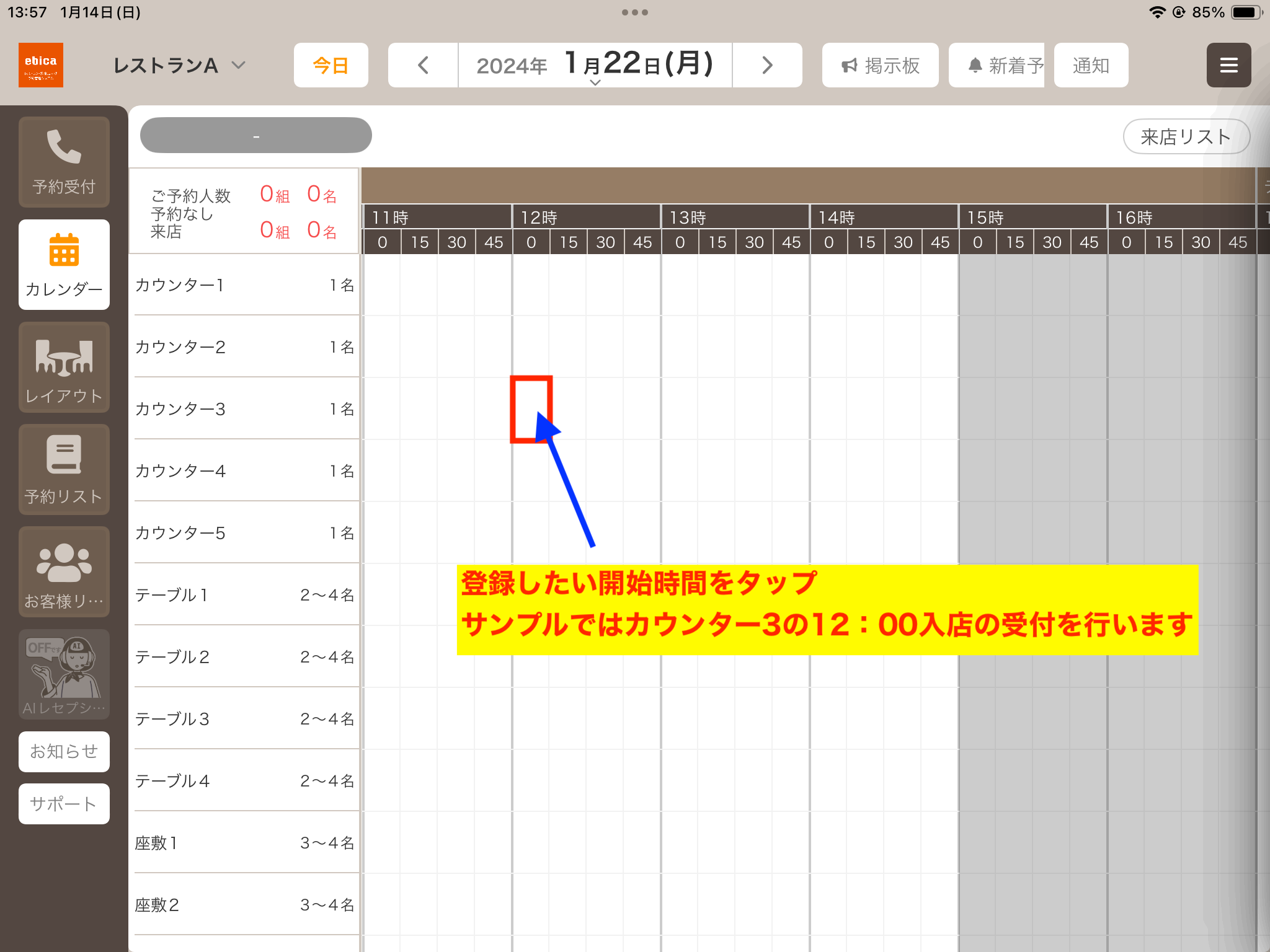
Task: Tap カウンター3 slot at 12:00
Action: coord(531,409)
